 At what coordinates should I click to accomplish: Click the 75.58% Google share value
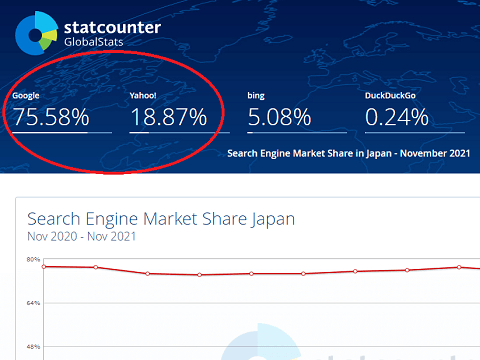point(51,117)
